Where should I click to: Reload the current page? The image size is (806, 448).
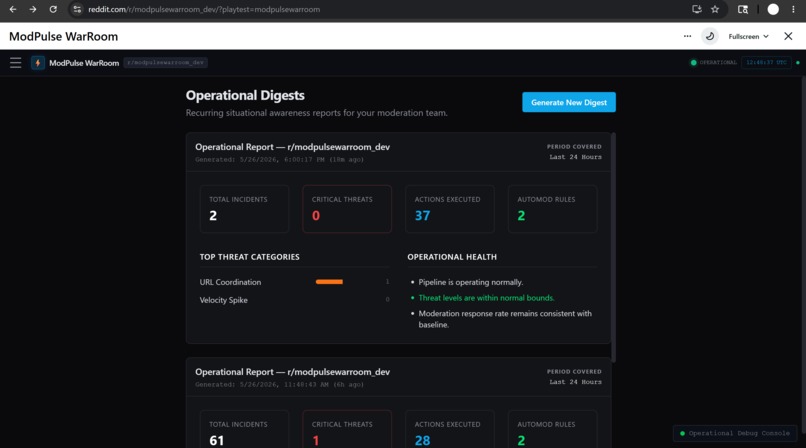point(53,9)
